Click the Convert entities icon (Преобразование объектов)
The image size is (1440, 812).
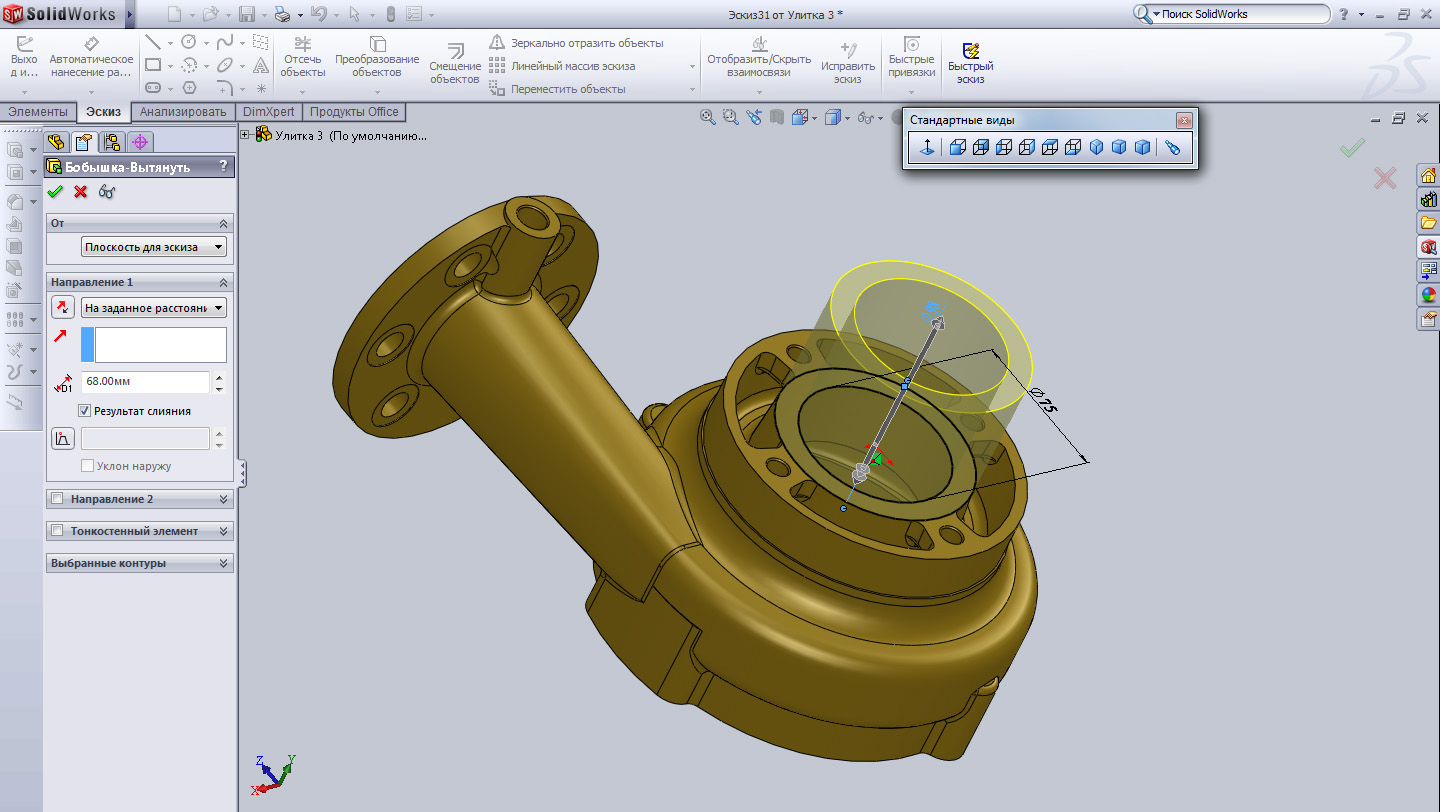click(x=377, y=45)
